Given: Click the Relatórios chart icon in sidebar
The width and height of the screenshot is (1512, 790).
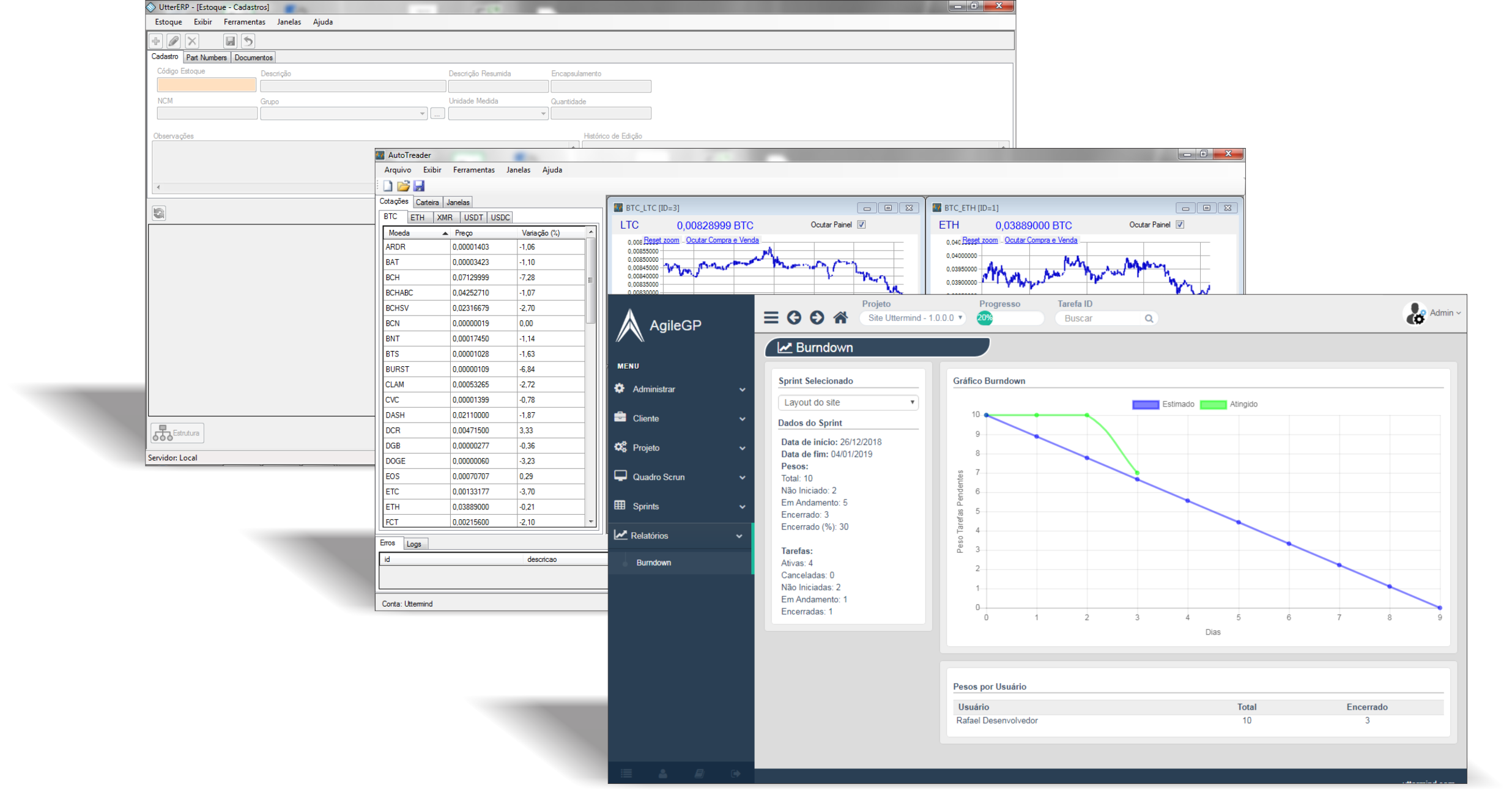Looking at the screenshot, I should 620,534.
